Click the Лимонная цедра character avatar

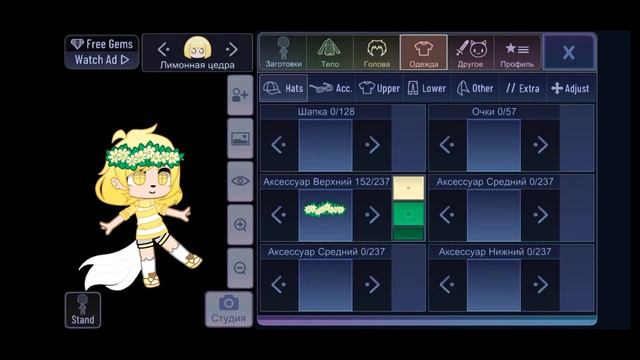tap(198, 48)
